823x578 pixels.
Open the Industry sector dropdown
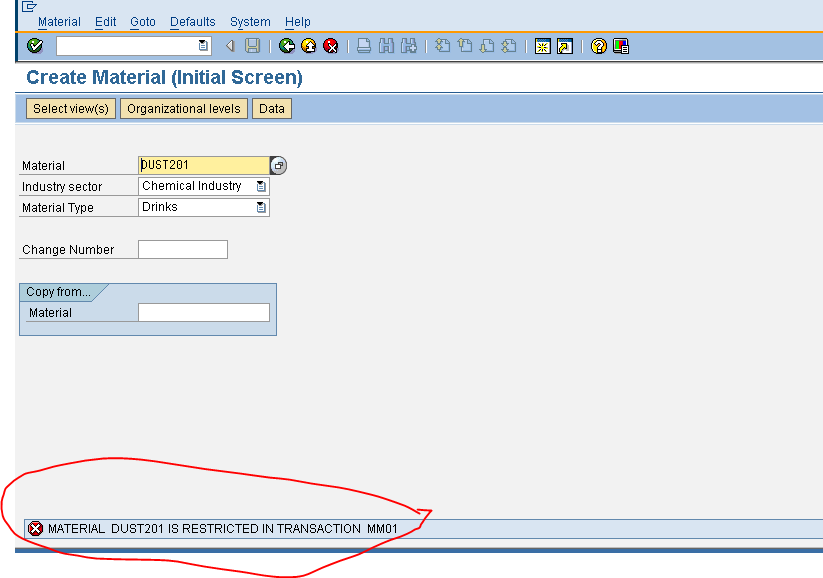click(262, 186)
